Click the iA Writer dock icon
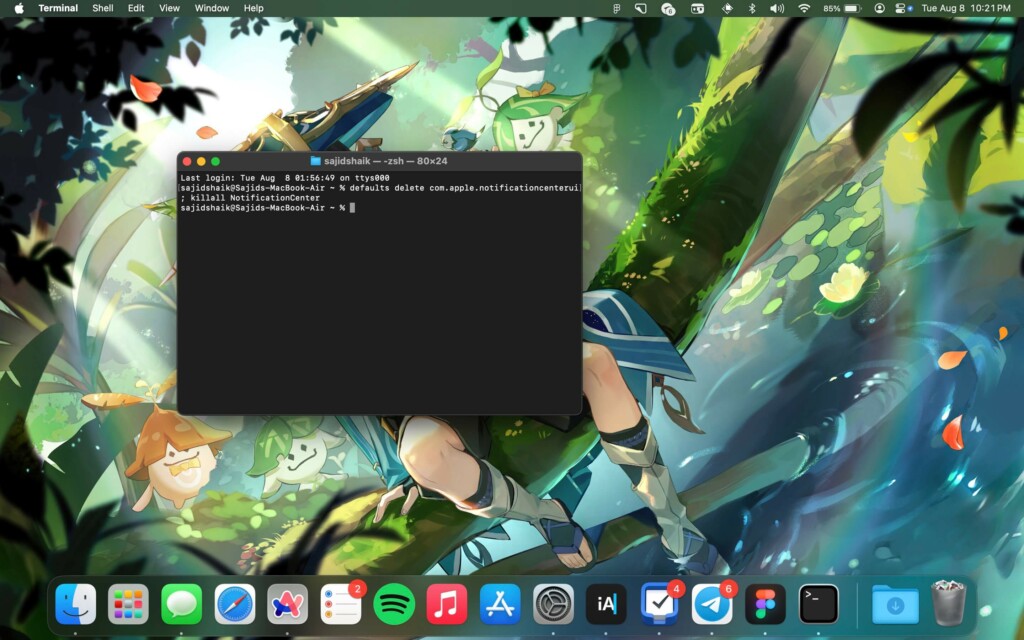 point(606,604)
